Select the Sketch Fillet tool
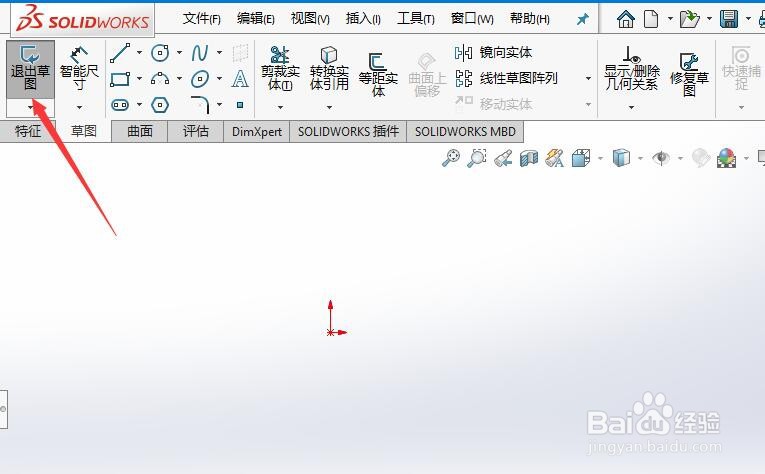Screen dimensions: 765x474 (x=200, y=105)
